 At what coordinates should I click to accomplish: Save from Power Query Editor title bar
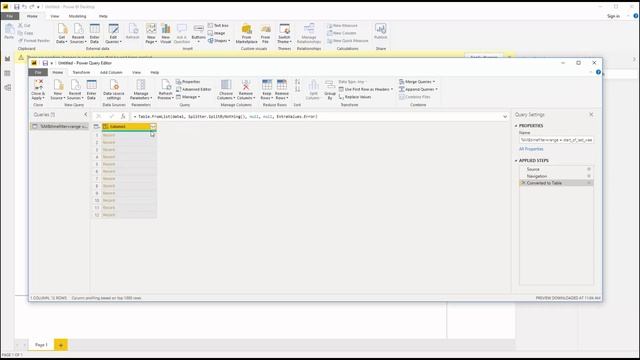pyautogui.click(x=45, y=63)
